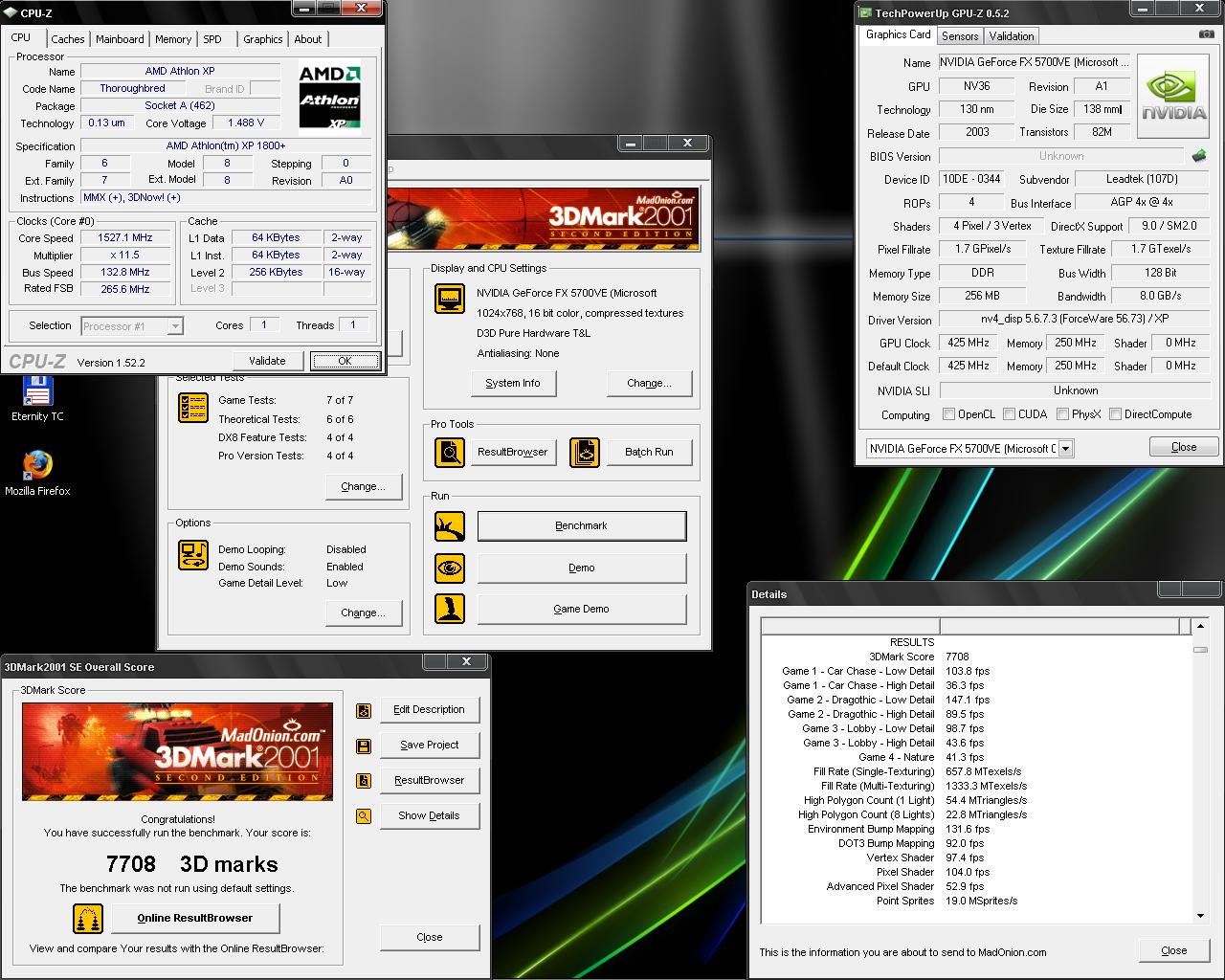Enable the DirectCompute checkbox in GPU-Z
1225x980 pixels.
(x=1115, y=414)
